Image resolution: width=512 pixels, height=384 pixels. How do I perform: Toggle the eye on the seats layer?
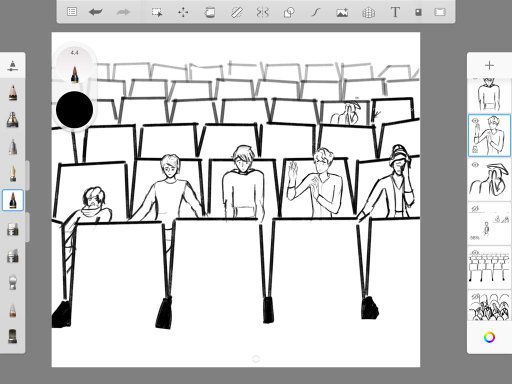(x=475, y=253)
